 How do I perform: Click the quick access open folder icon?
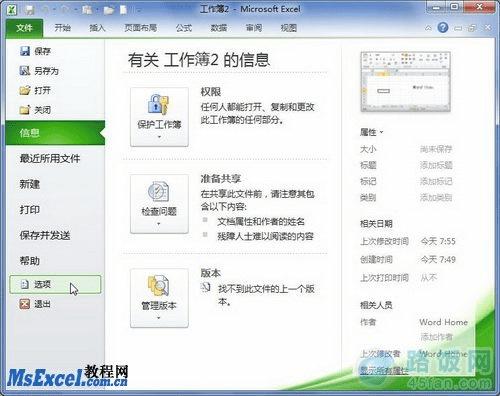[x=108, y=10]
